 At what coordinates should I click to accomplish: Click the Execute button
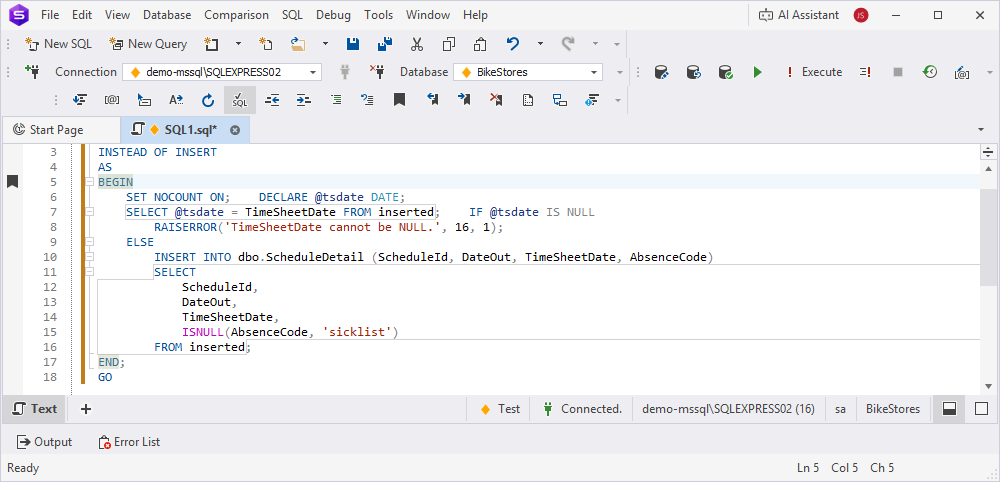coord(813,72)
